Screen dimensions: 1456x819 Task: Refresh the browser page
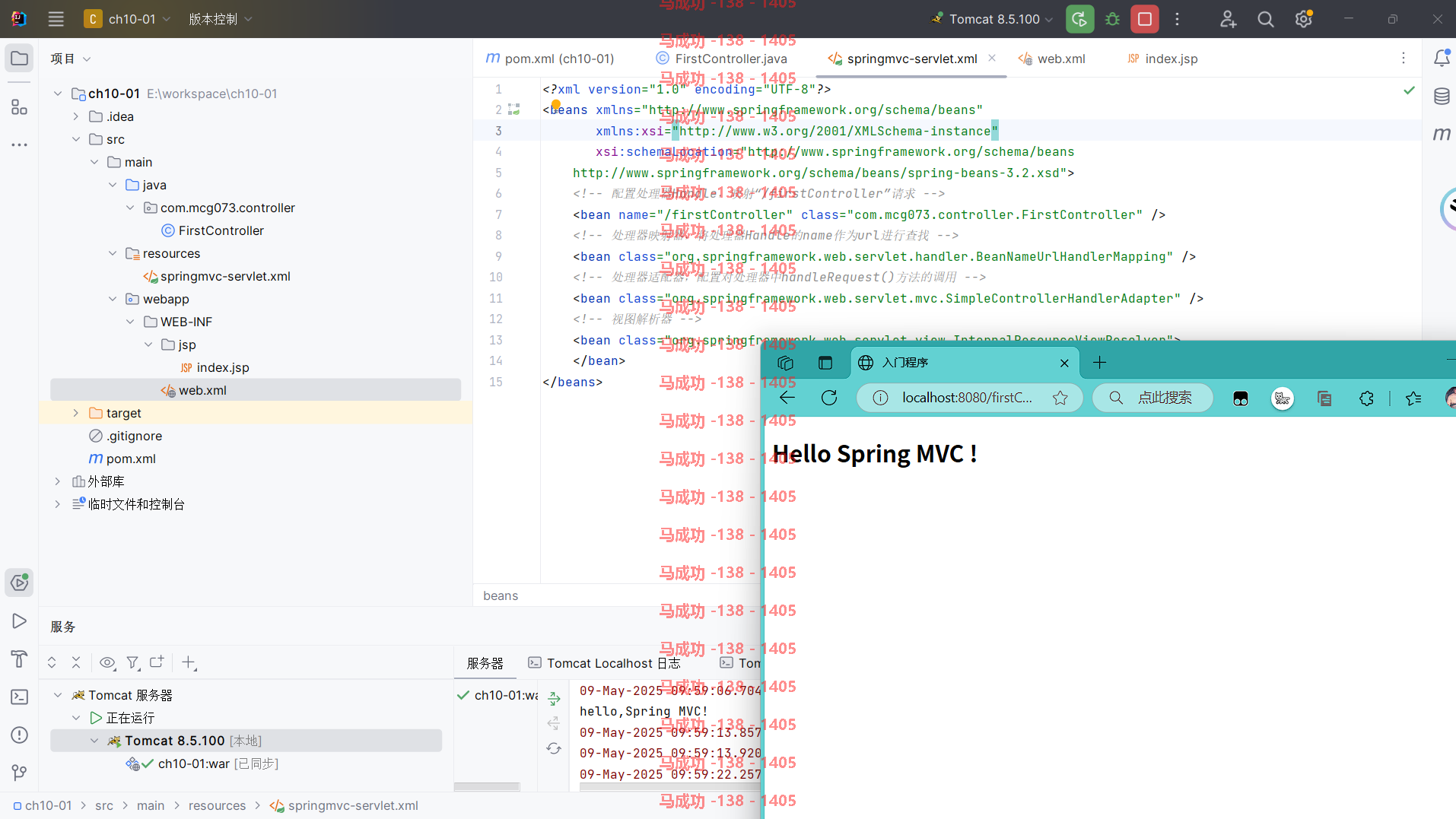coord(829,398)
